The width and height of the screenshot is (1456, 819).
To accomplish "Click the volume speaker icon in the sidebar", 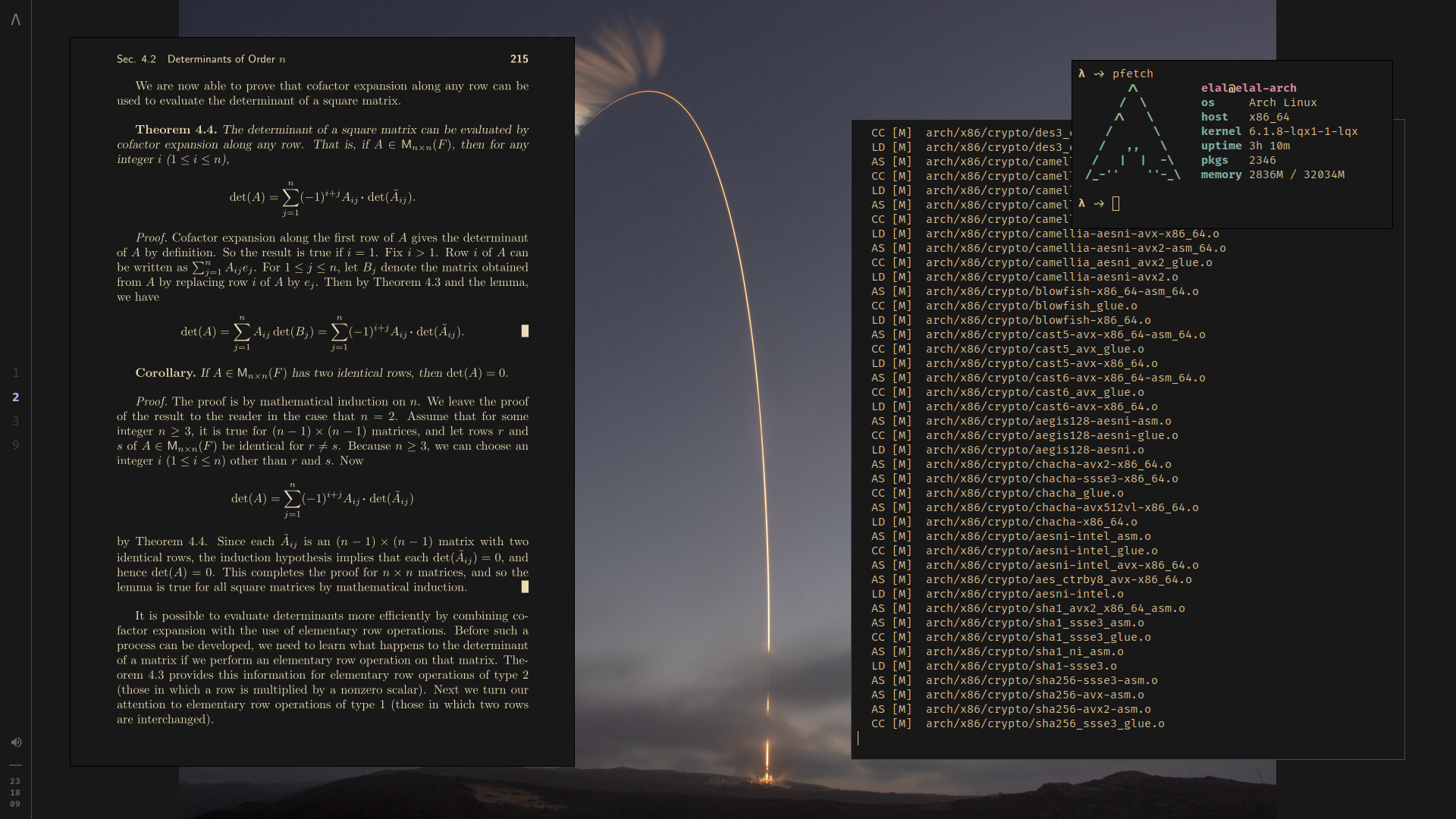I will tap(16, 742).
